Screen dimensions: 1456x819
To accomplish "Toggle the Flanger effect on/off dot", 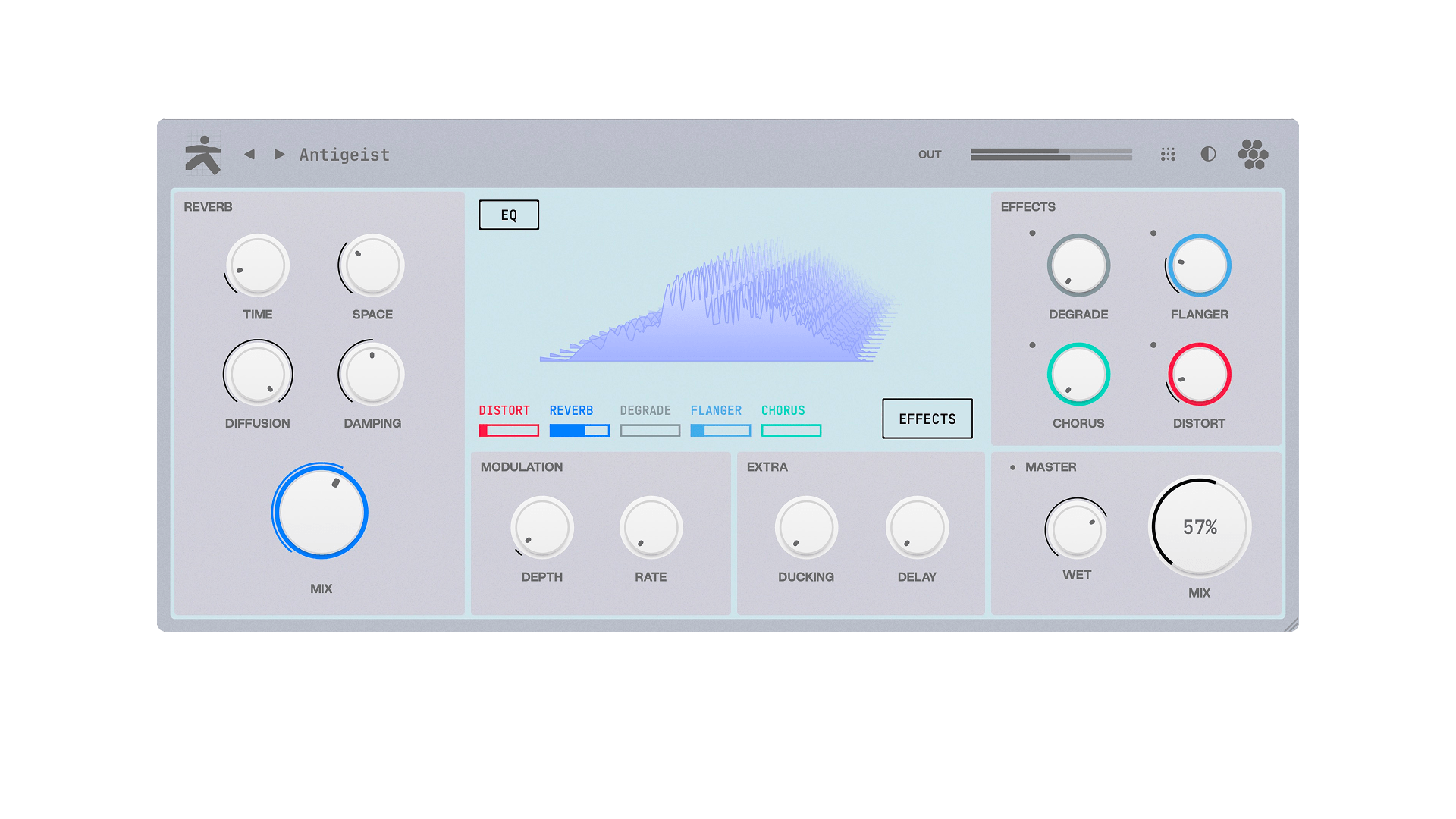I will (x=1153, y=234).
